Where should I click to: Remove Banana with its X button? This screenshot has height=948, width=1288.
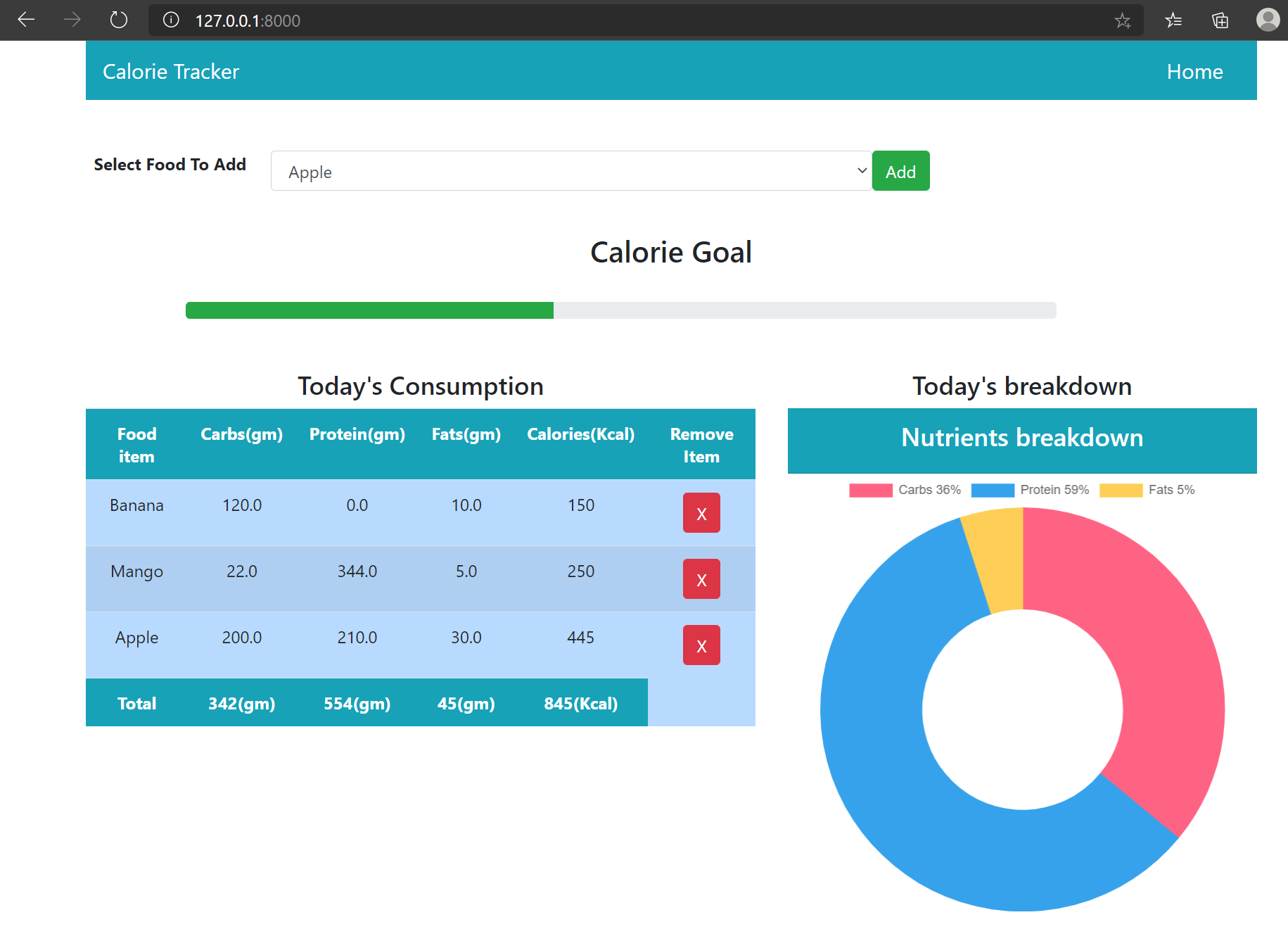tap(701, 512)
